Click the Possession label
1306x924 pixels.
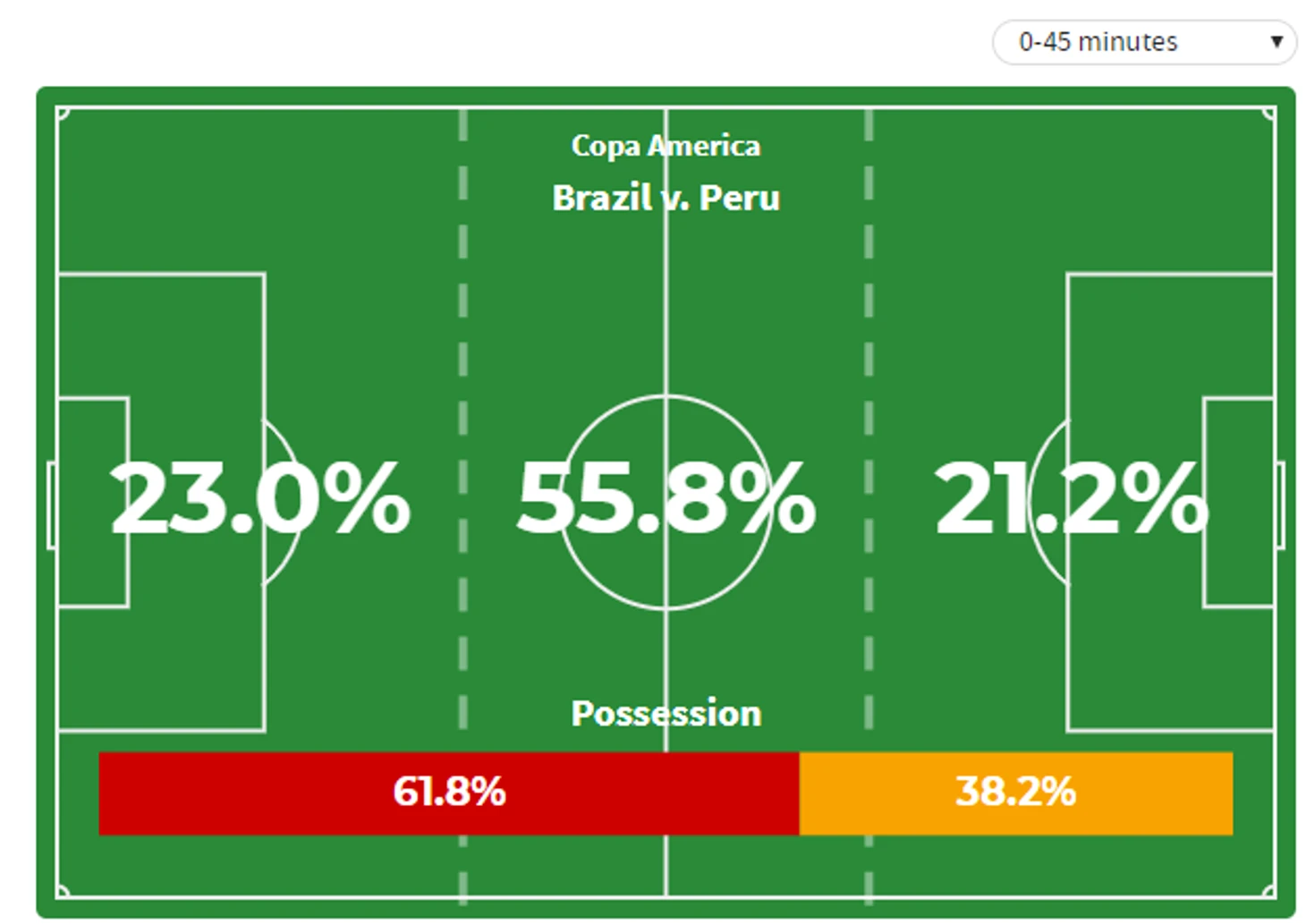(666, 714)
